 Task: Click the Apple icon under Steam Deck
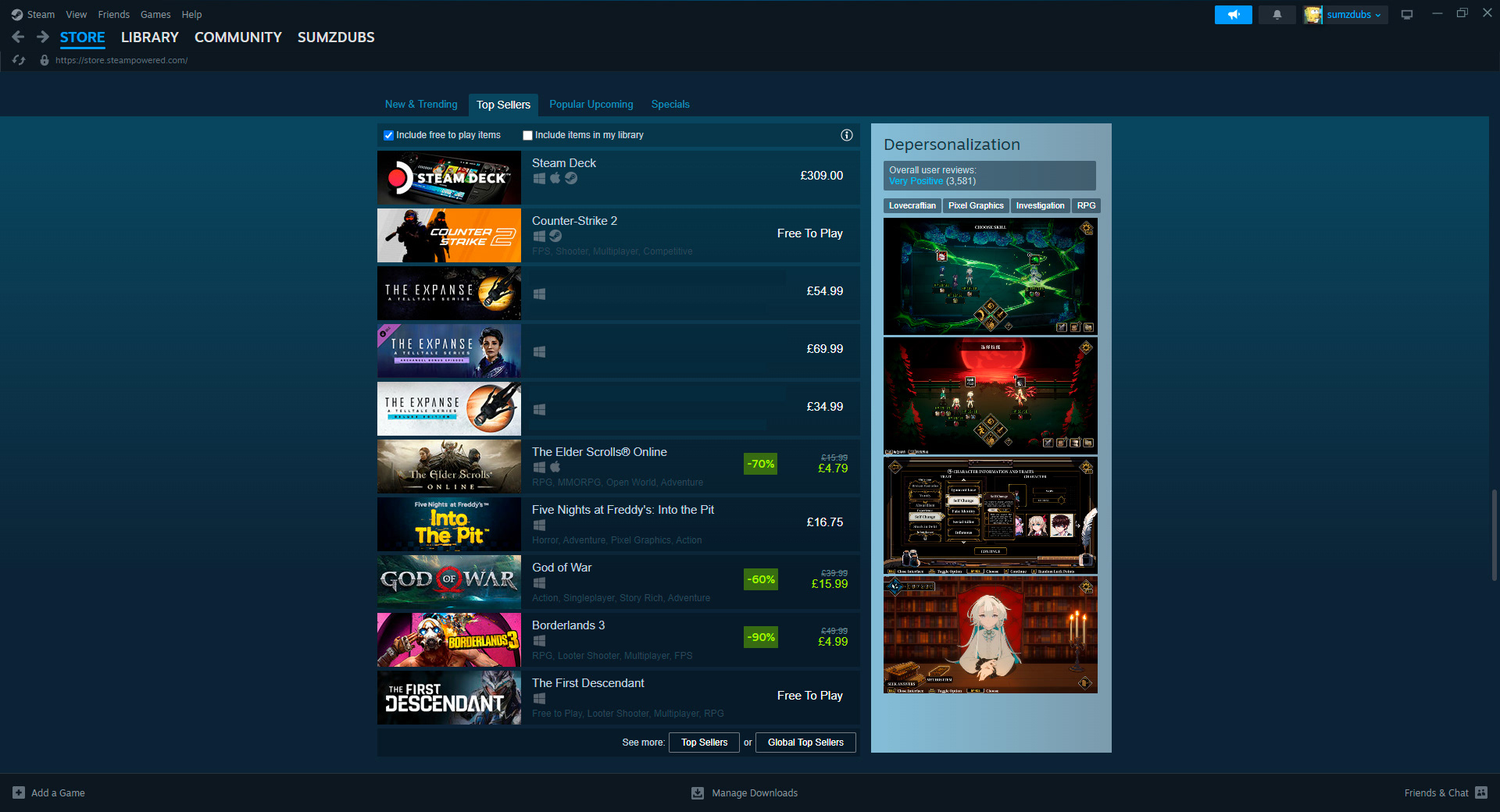tap(555, 178)
